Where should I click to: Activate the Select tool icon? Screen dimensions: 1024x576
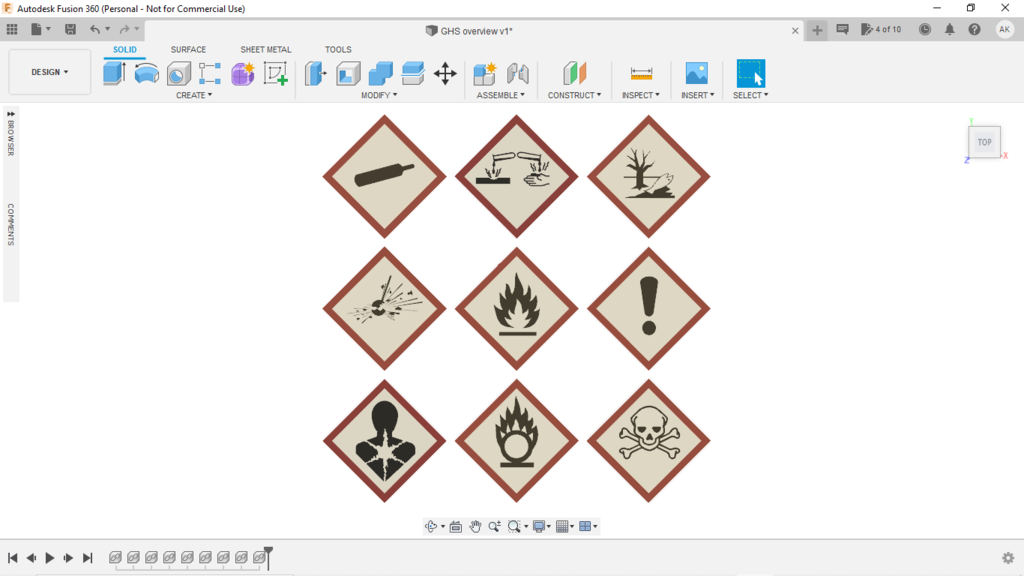[x=750, y=73]
